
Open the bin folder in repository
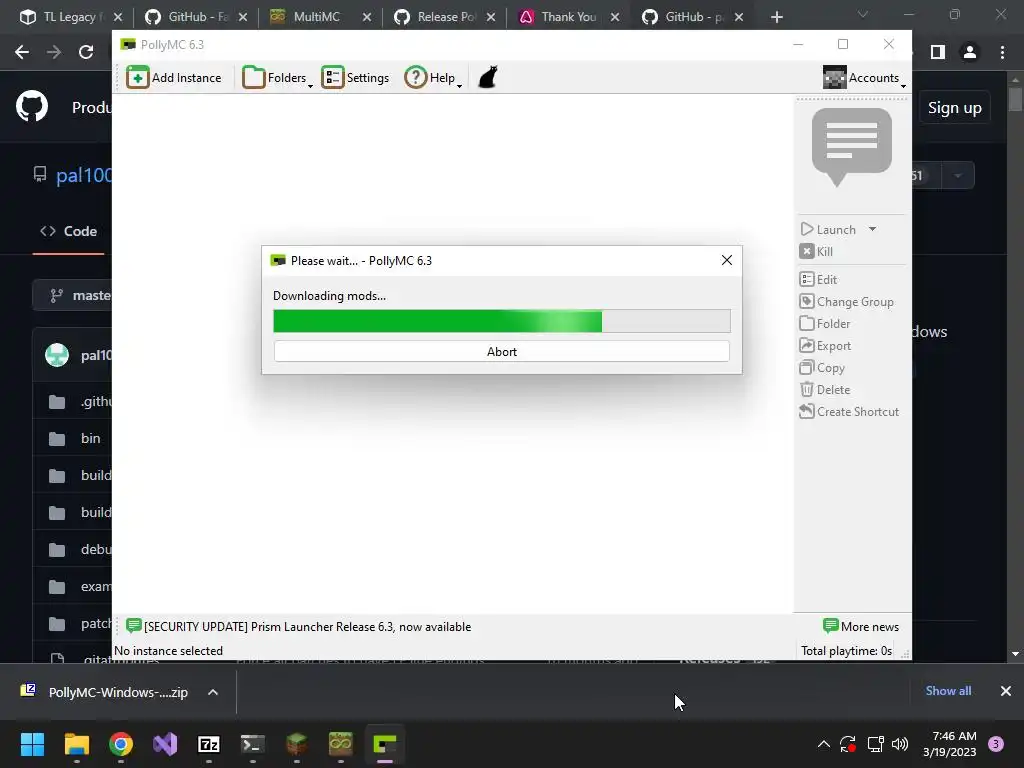coord(91,438)
